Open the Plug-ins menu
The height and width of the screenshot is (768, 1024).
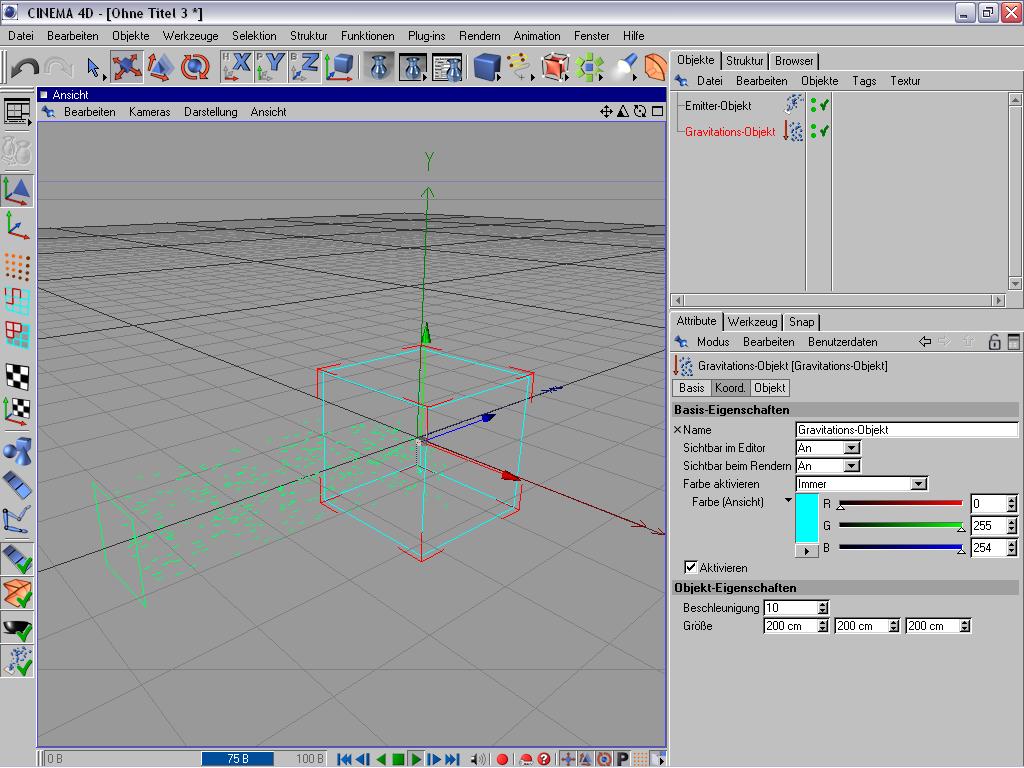(x=426, y=36)
